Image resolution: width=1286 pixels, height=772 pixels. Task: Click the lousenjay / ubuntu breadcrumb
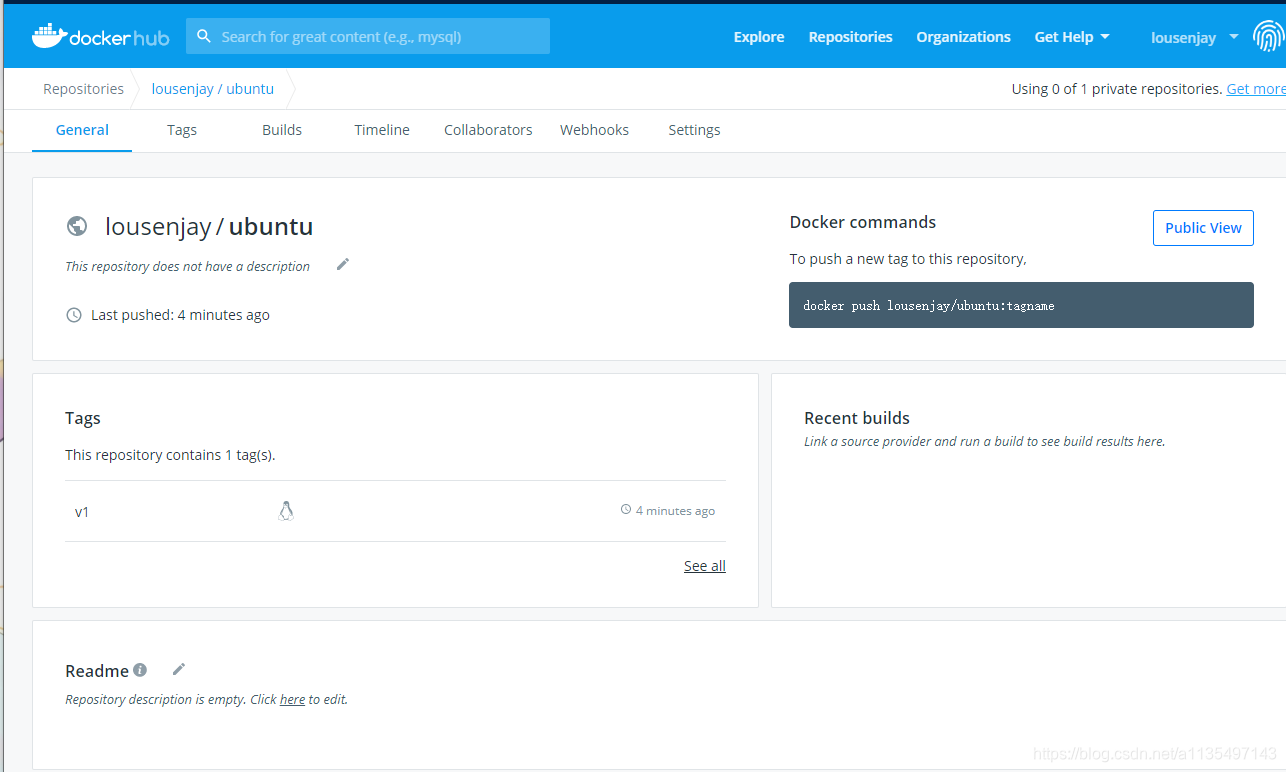click(x=213, y=89)
